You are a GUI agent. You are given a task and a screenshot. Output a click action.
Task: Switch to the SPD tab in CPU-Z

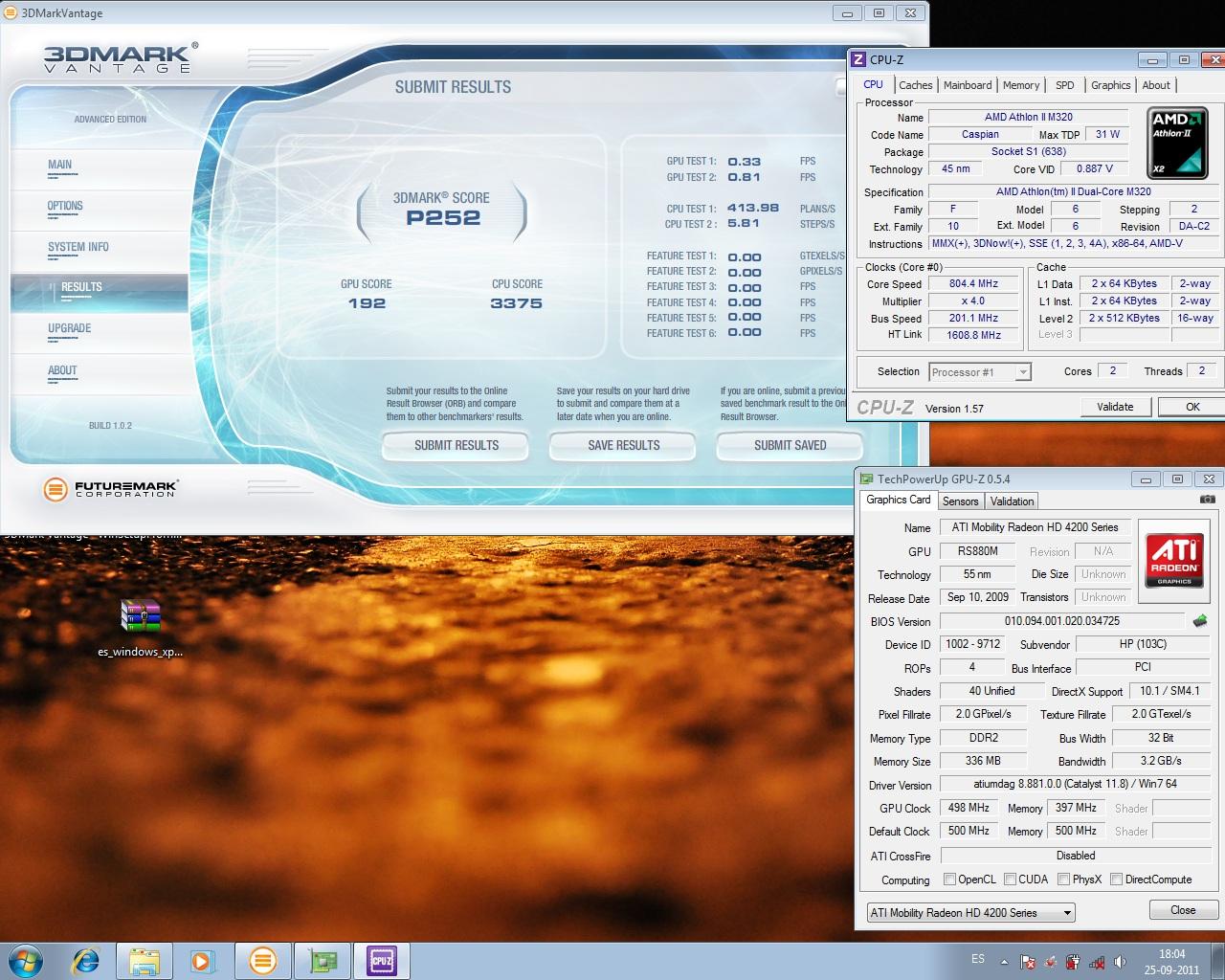(1064, 85)
